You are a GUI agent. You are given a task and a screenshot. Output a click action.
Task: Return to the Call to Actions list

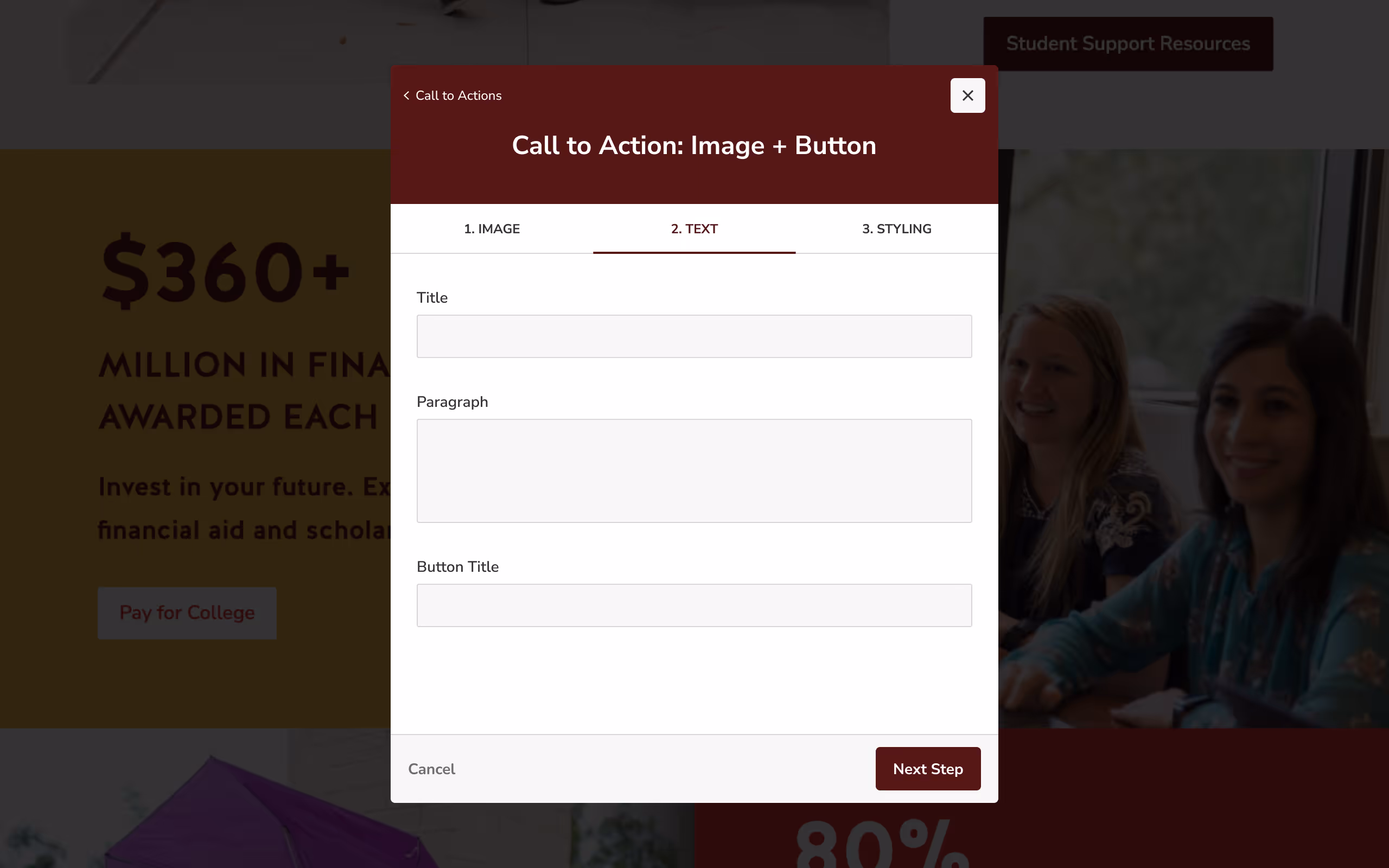click(x=458, y=95)
